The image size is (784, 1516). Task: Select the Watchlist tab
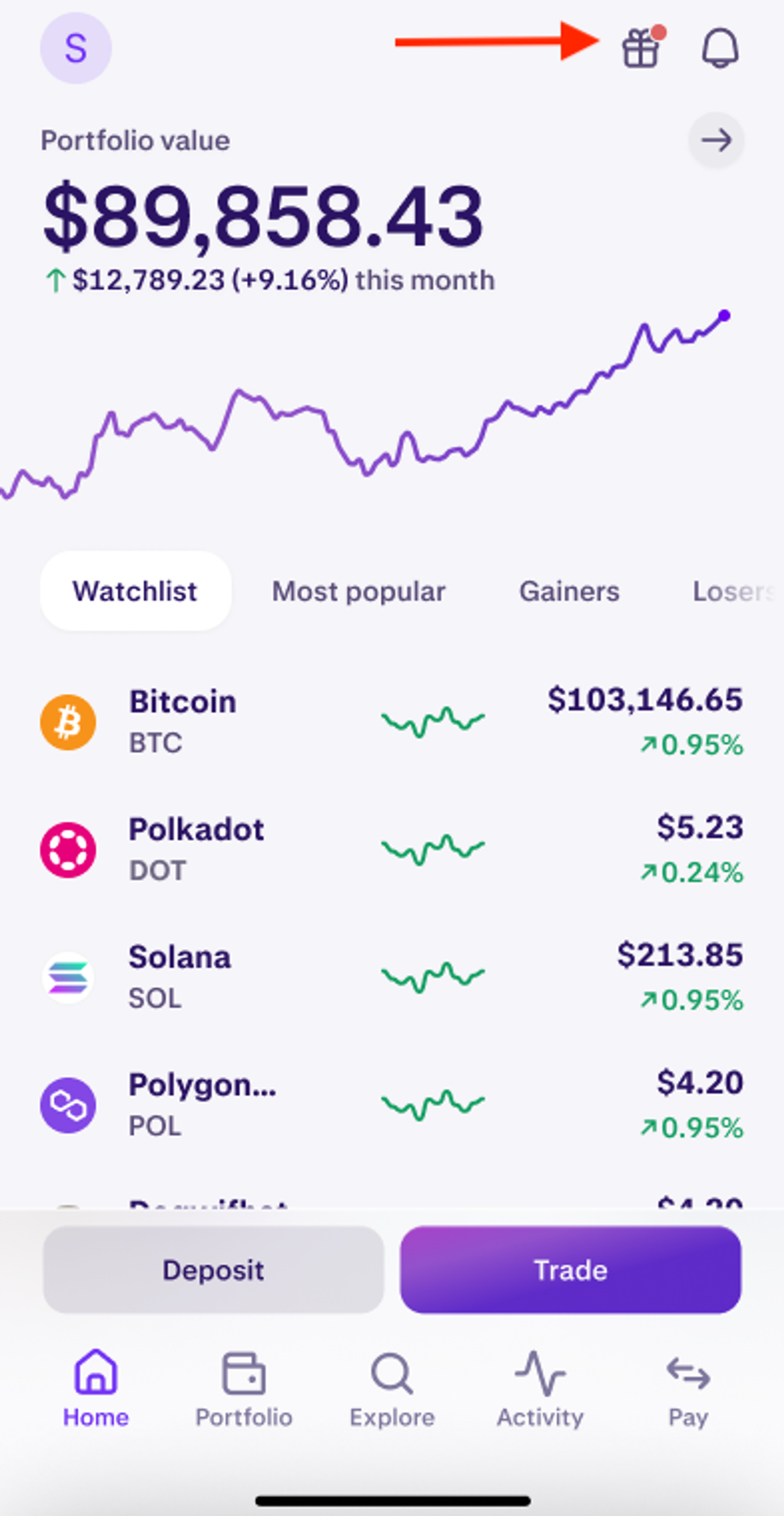(x=135, y=591)
